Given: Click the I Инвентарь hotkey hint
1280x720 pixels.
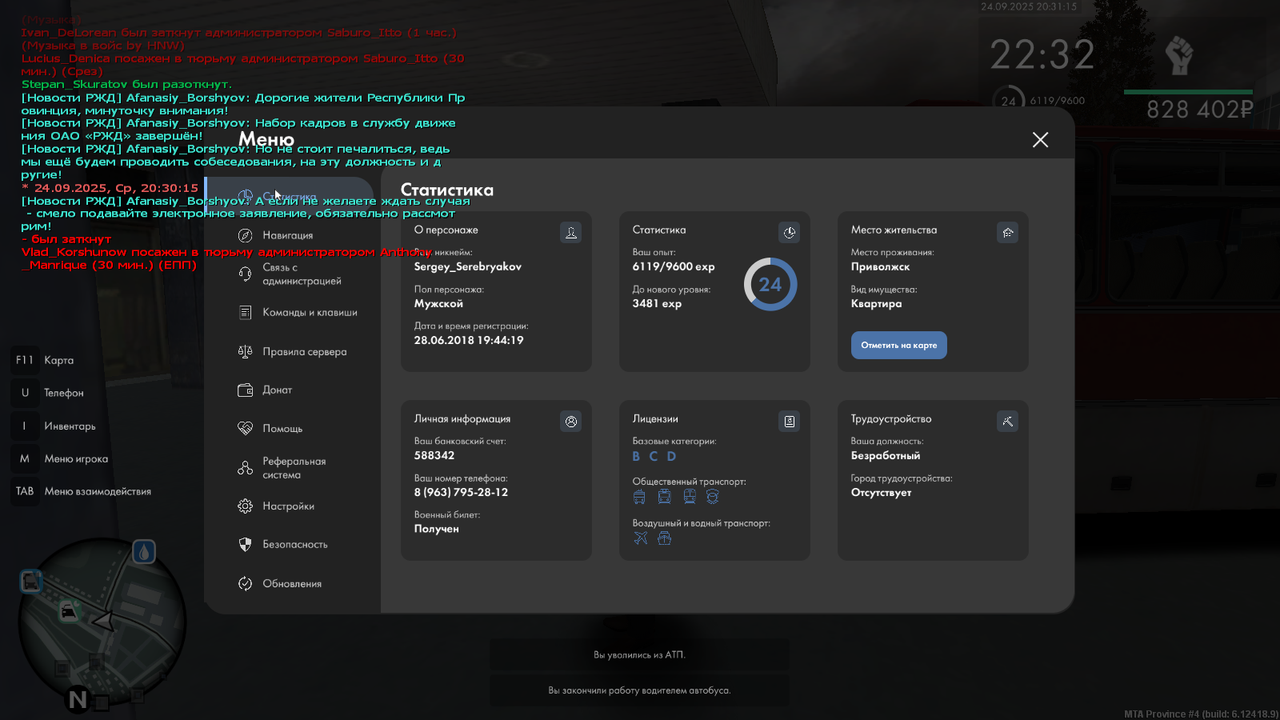Looking at the screenshot, I should tap(54, 426).
